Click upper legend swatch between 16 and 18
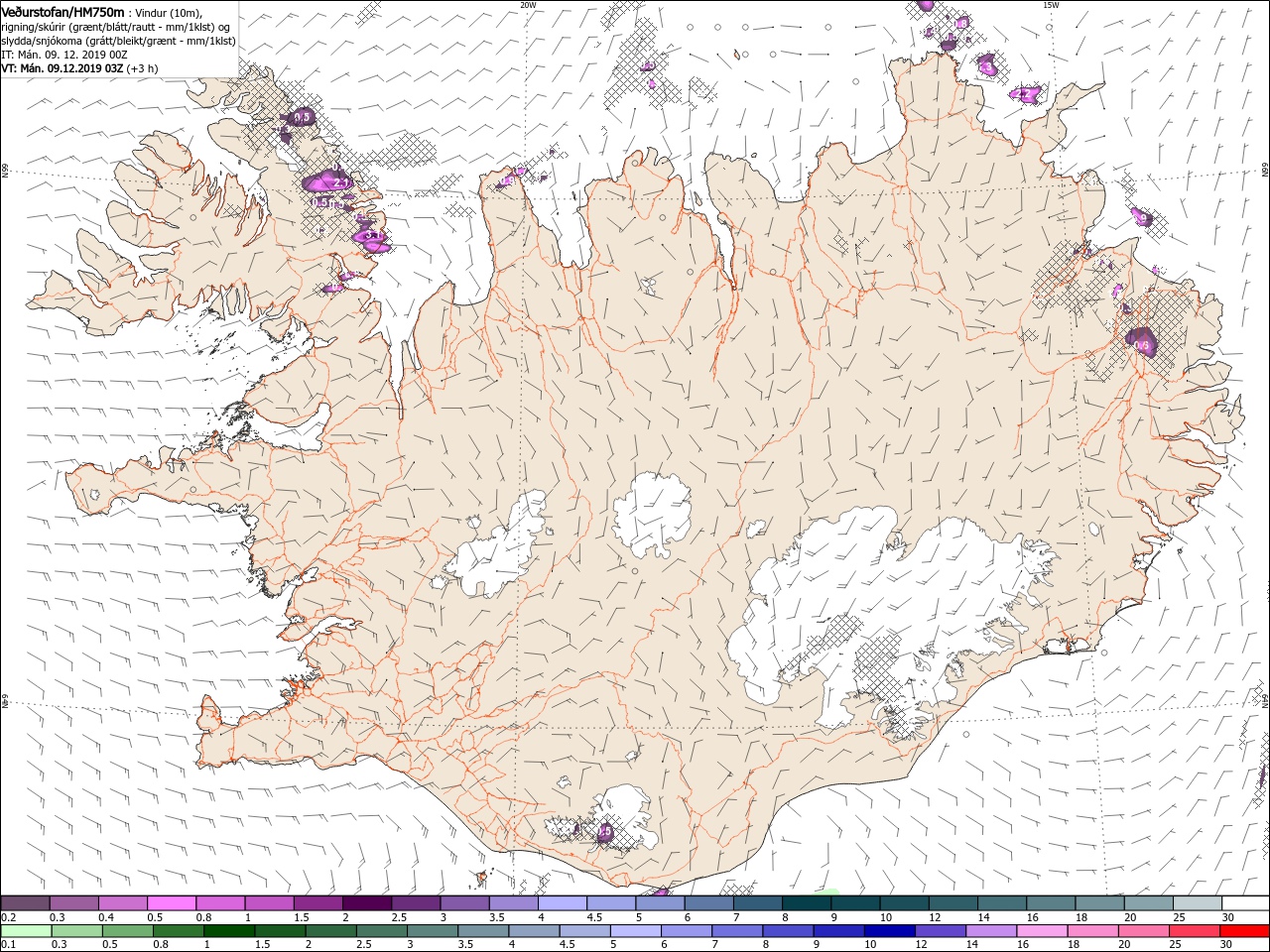The height and width of the screenshot is (952, 1270). pos(1050,903)
